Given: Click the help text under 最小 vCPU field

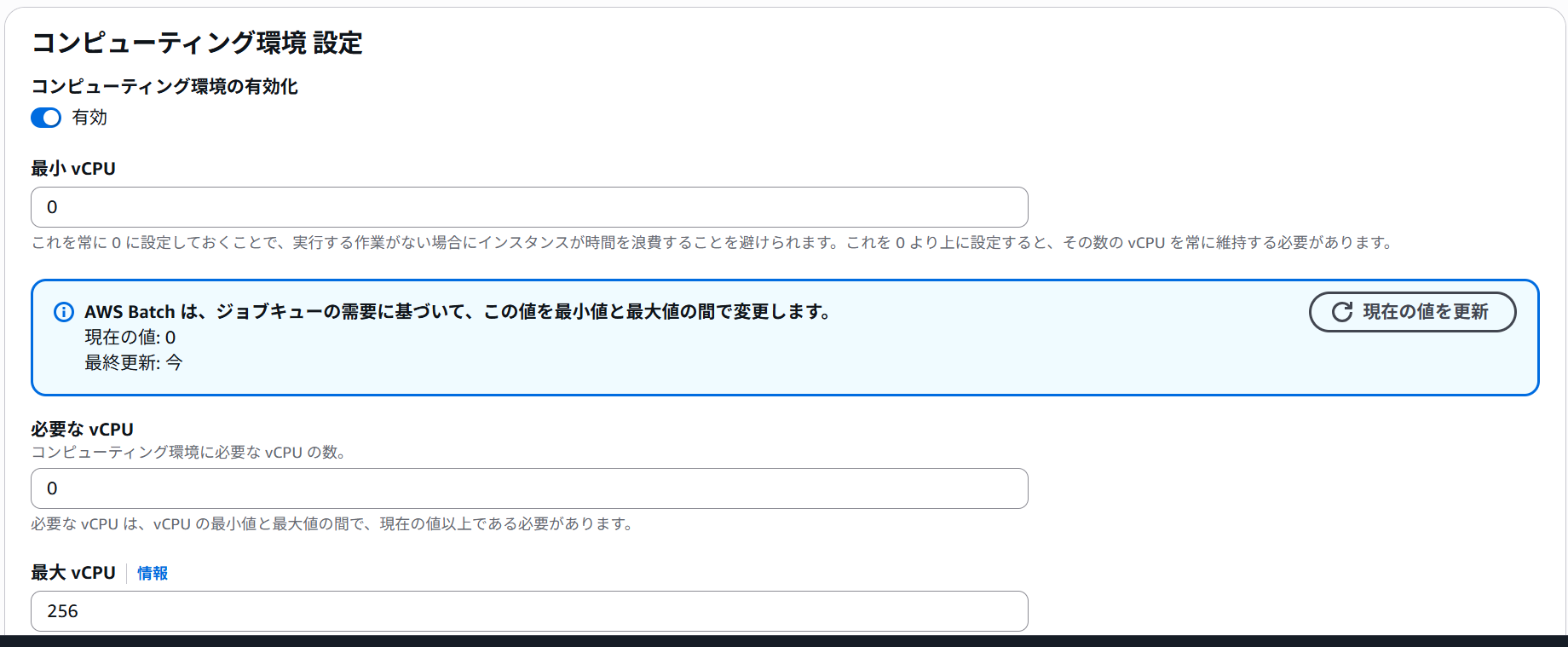Looking at the screenshot, I should coord(712,243).
